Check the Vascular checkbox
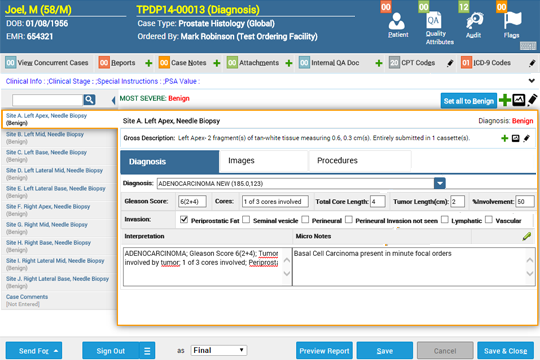This screenshot has width=540, height=360. coord(488,219)
